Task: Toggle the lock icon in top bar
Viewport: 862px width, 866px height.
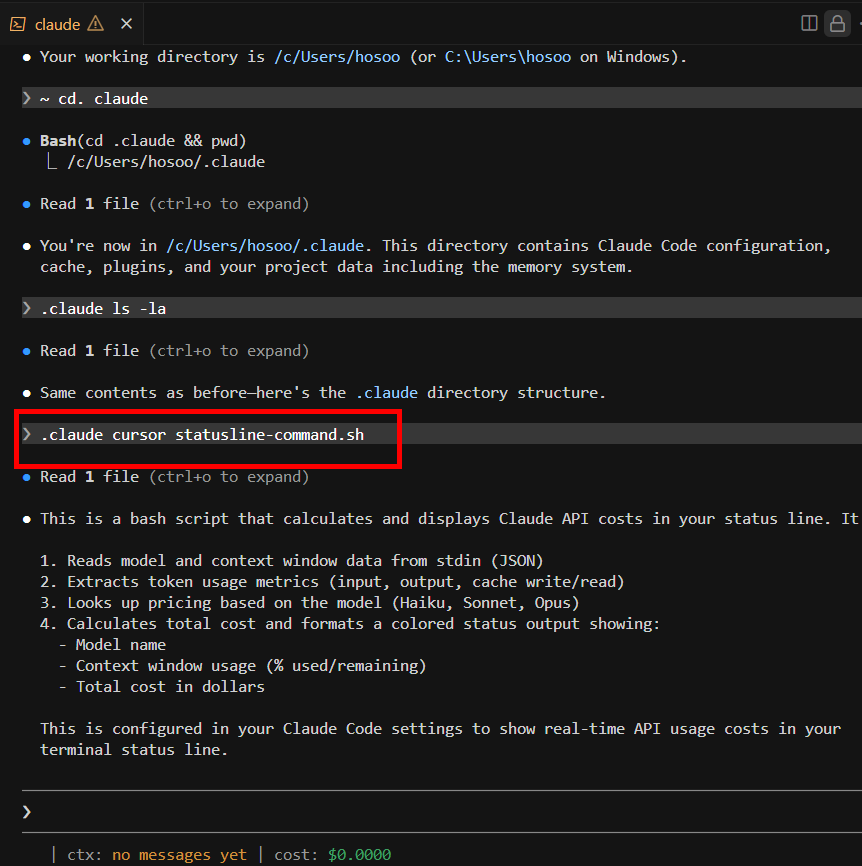Action: 837,24
